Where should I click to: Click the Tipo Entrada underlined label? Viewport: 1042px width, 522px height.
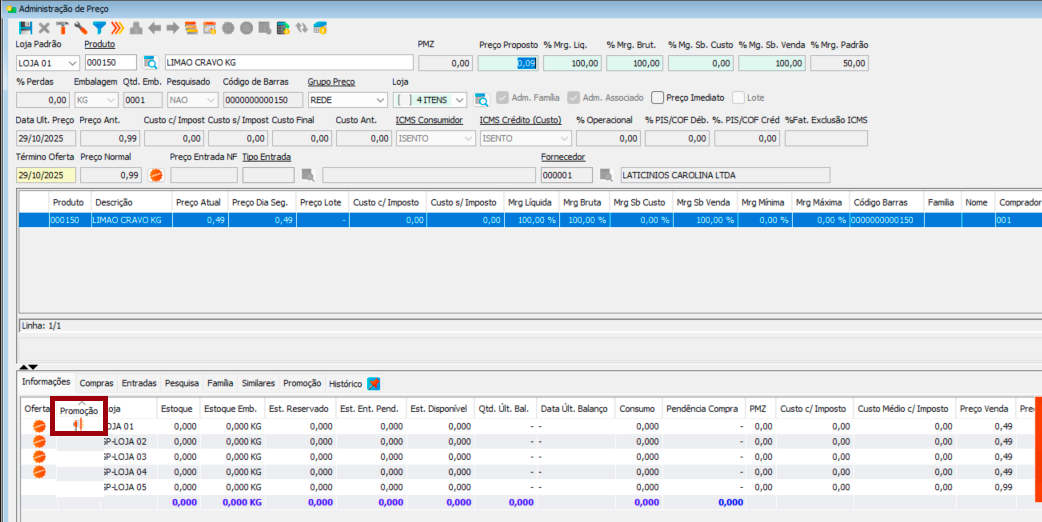tap(267, 157)
